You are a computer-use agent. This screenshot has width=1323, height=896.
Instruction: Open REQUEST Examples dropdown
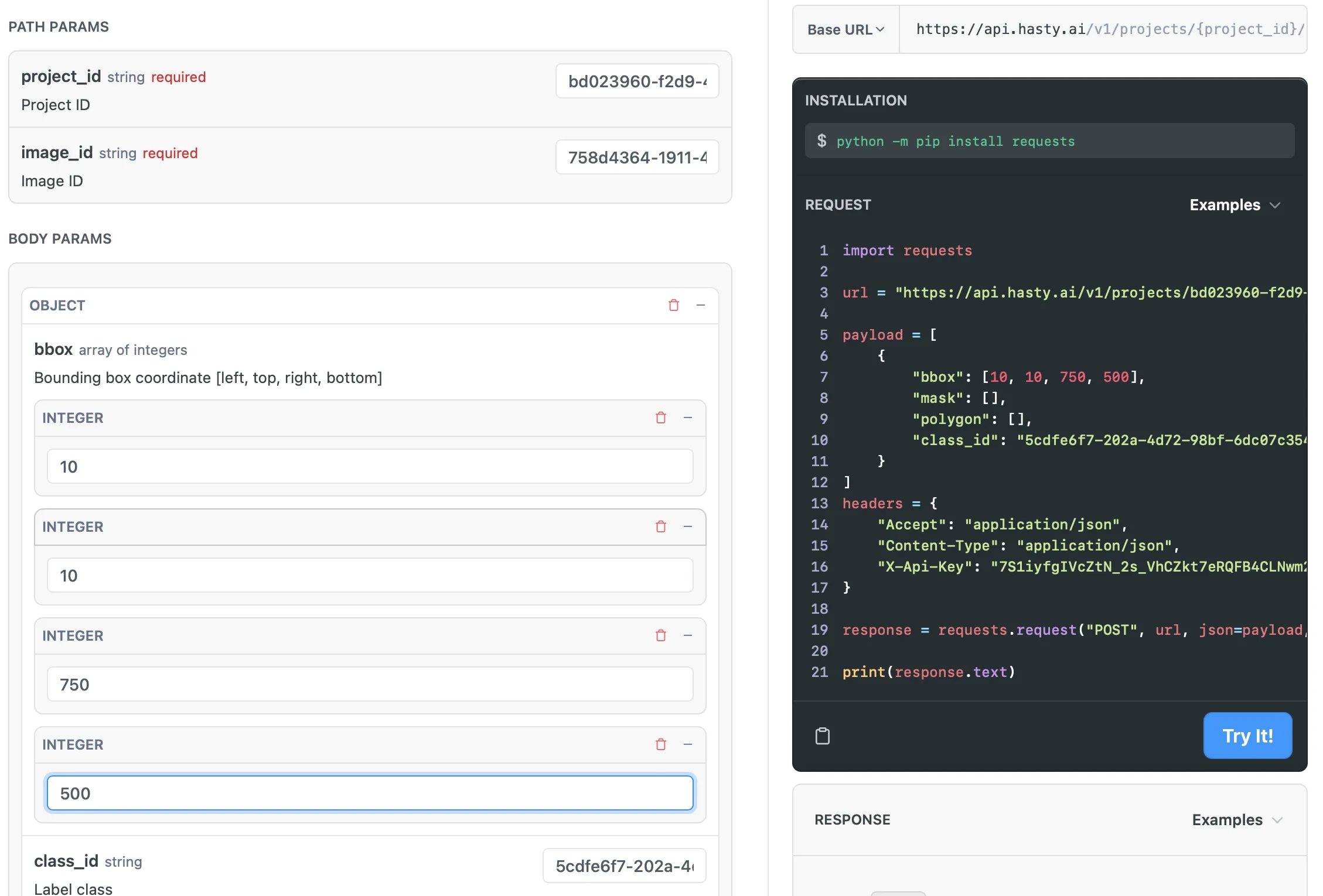click(1235, 205)
